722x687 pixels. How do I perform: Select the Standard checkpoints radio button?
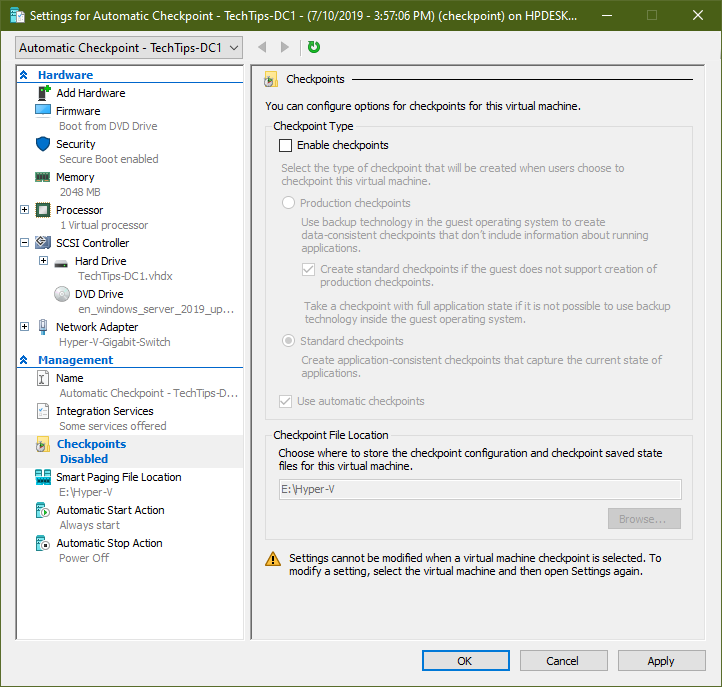tap(288, 341)
